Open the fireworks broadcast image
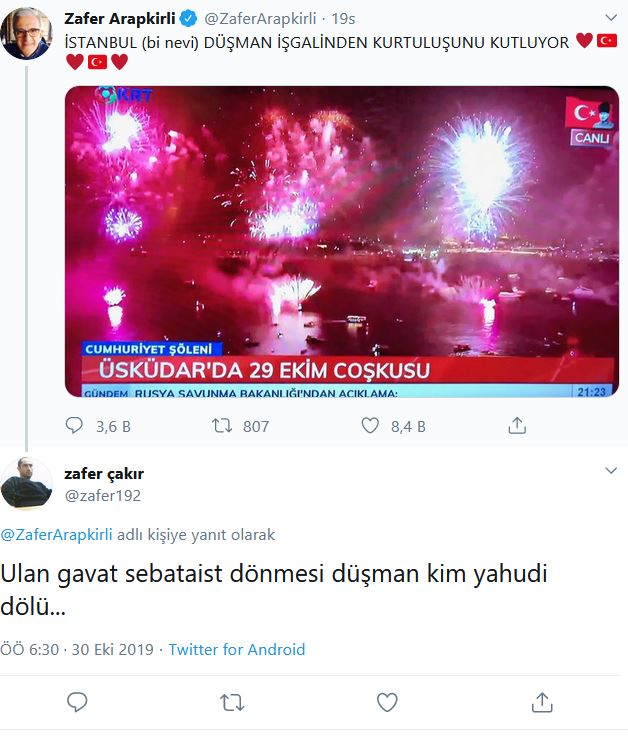 (x=342, y=242)
